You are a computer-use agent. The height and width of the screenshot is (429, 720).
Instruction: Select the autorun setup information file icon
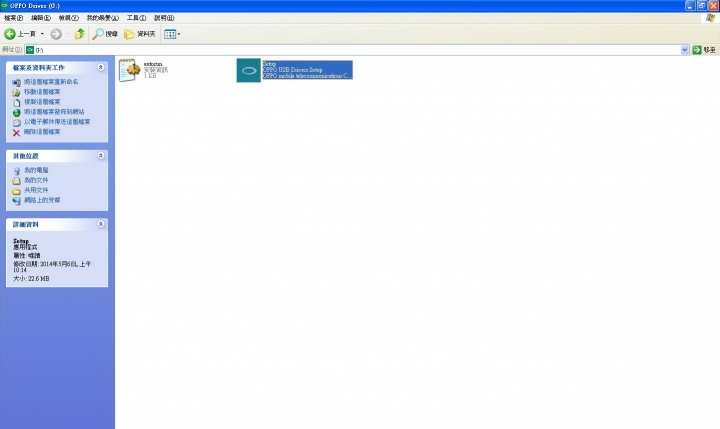129,70
